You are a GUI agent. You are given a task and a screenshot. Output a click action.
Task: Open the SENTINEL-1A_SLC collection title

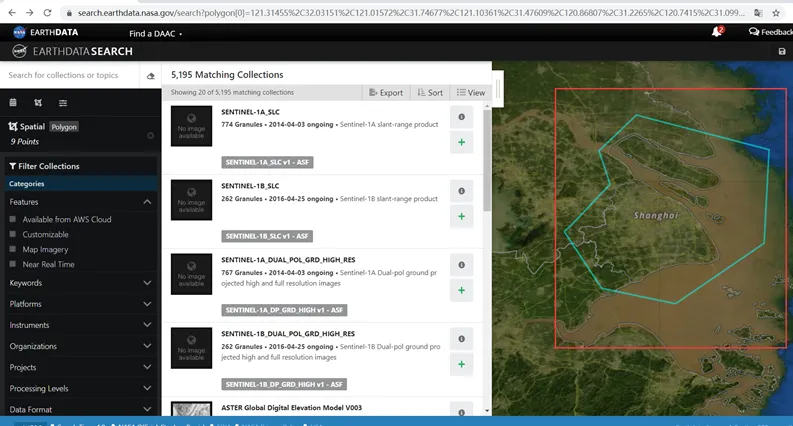click(x=250, y=112)
